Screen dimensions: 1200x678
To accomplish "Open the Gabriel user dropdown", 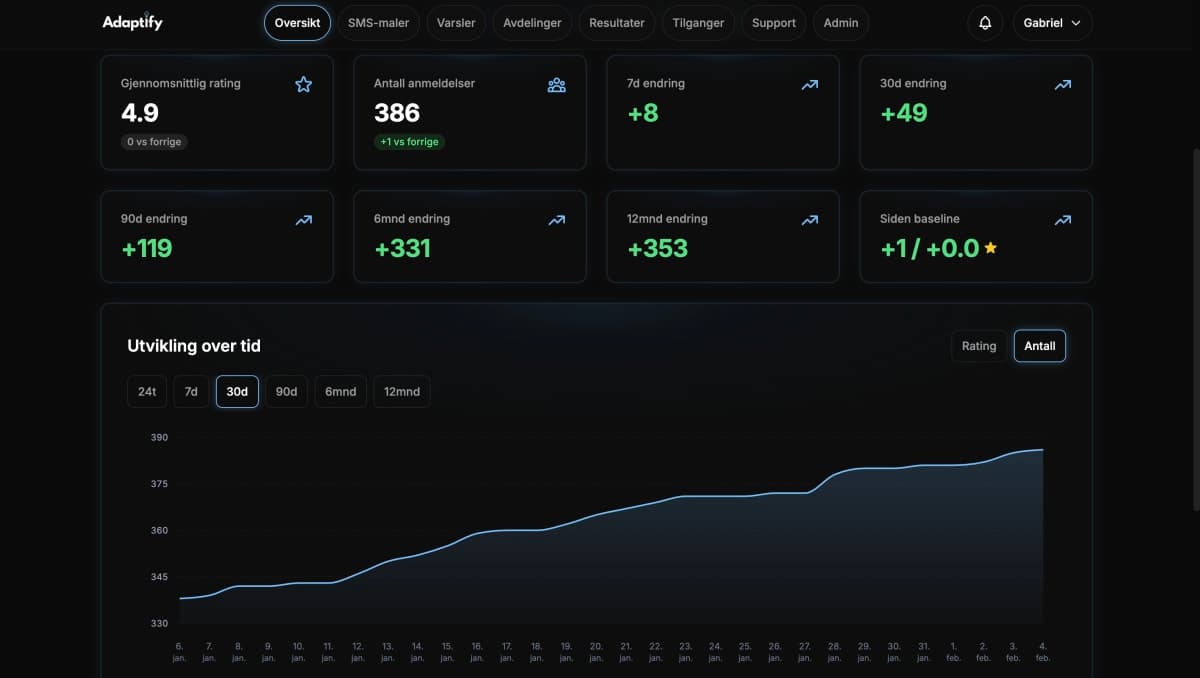I will click(1052, 23).
